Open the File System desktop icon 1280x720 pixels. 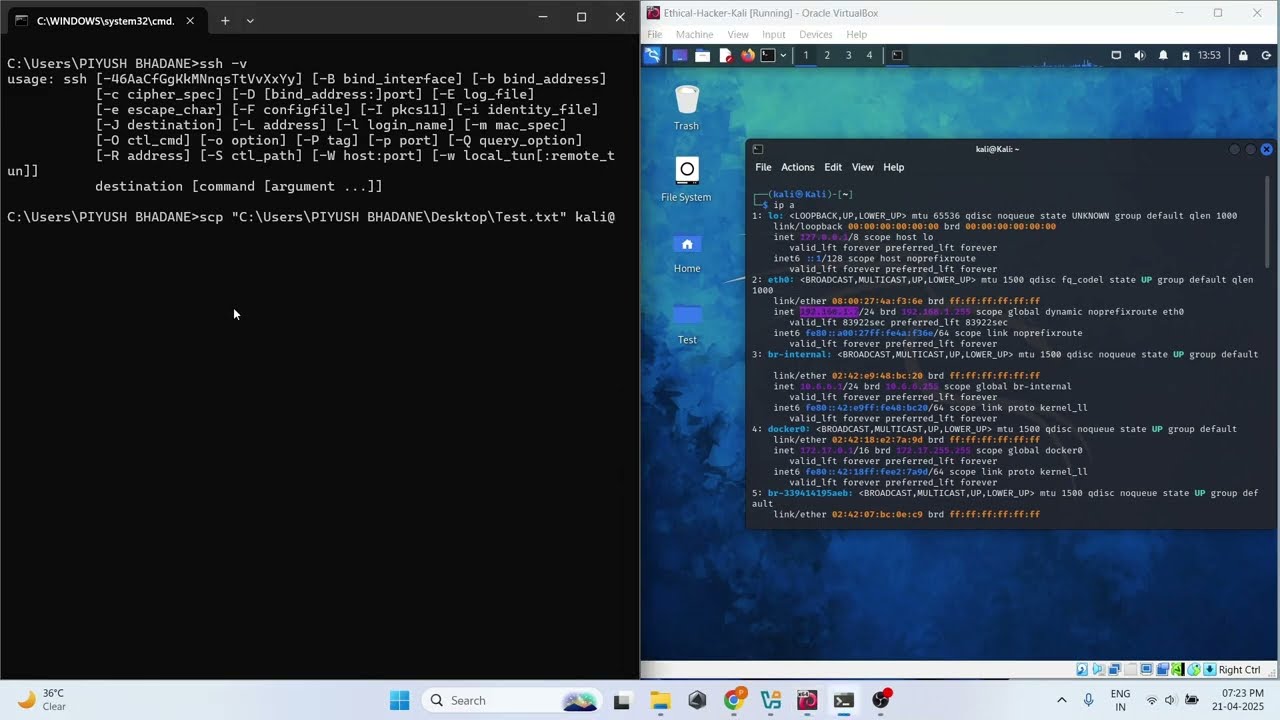click(686, 180)
